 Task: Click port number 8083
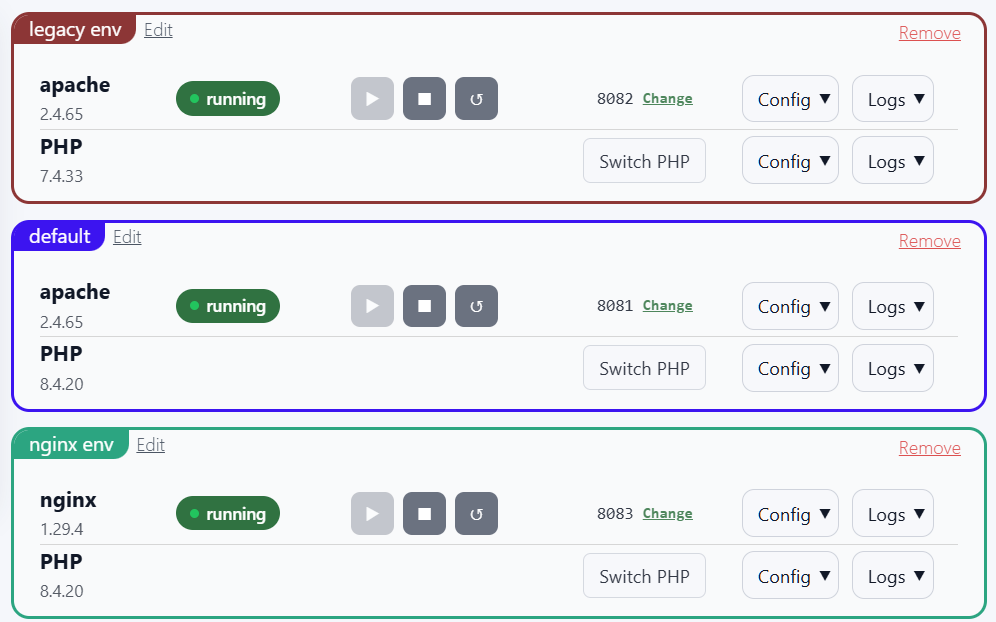615,513
